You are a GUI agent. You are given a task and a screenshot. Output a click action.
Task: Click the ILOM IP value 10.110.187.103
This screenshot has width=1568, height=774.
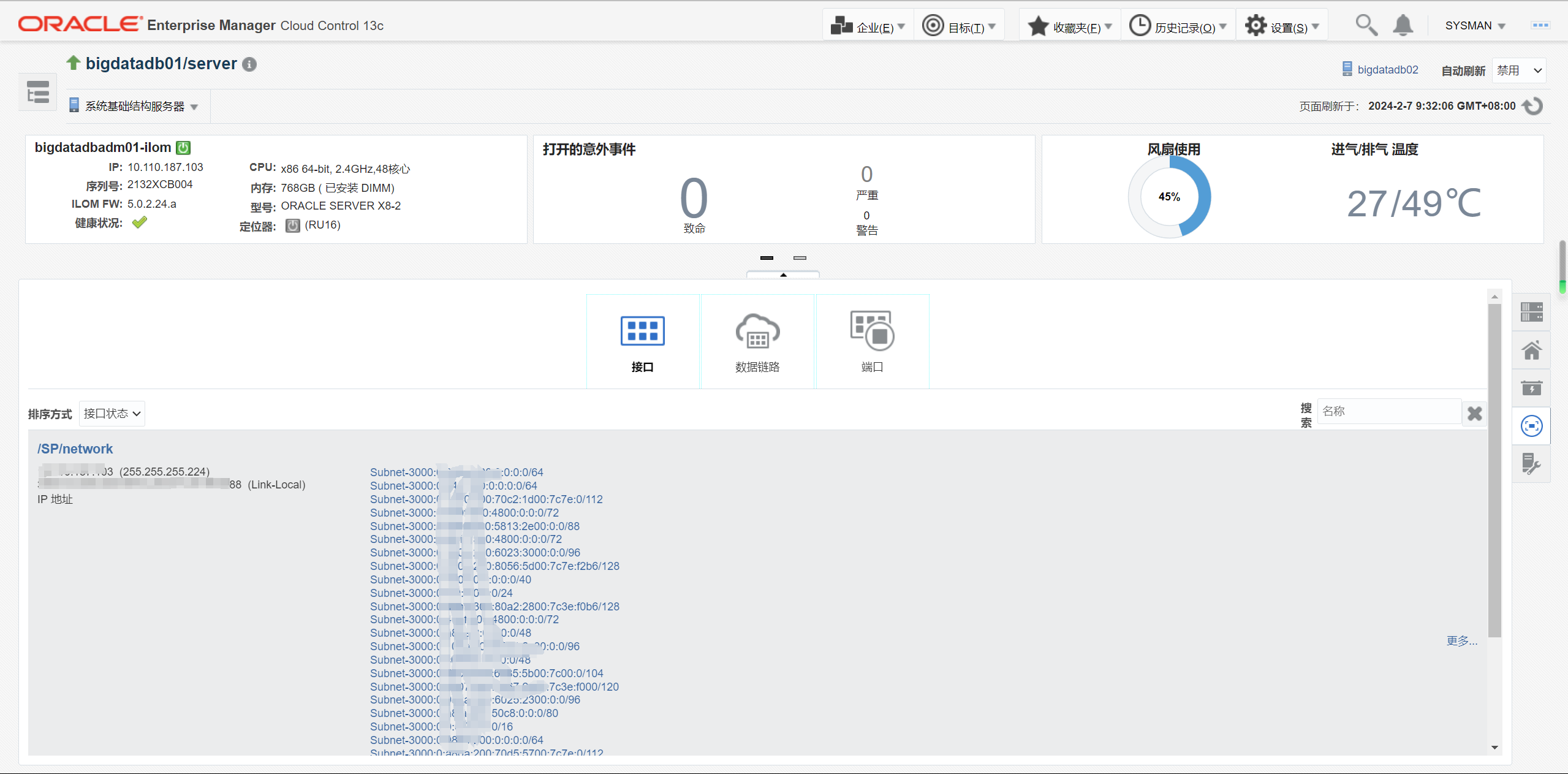tap(165, 167)
